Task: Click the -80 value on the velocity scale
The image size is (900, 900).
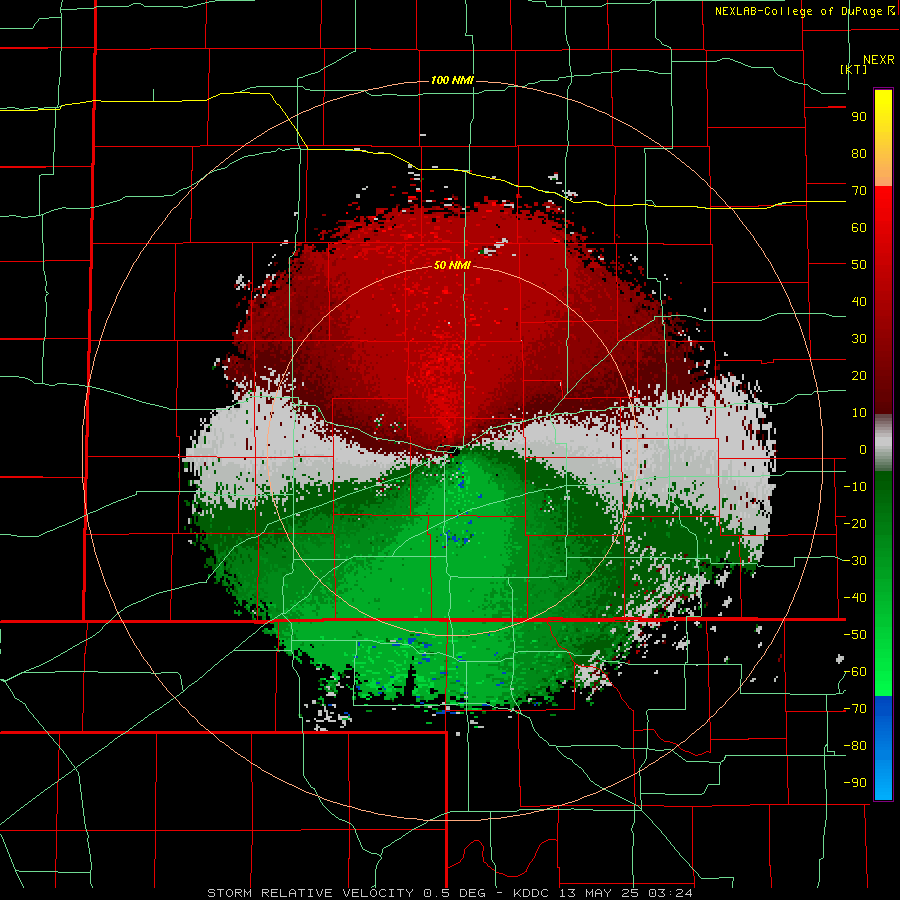Action: (x=855, y=746)
